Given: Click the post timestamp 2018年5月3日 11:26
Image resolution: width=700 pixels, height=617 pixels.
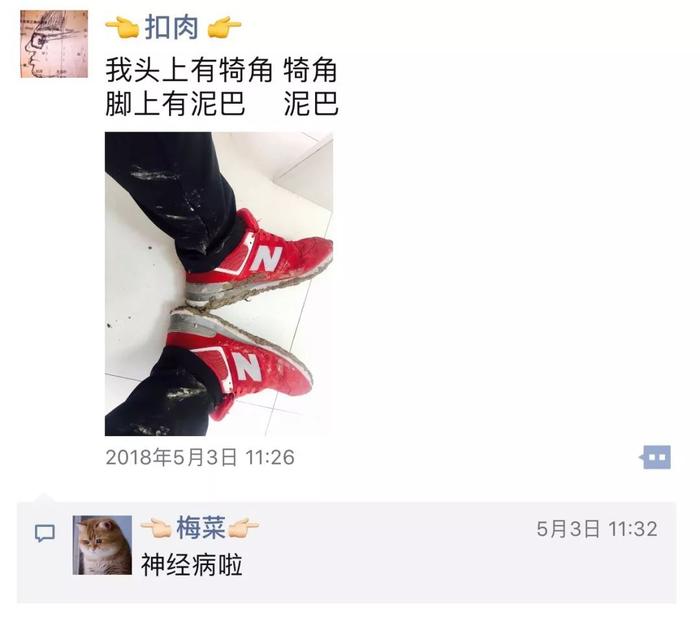Looking at the screenshot, I should pyautogui.click(x=200, y=457).
